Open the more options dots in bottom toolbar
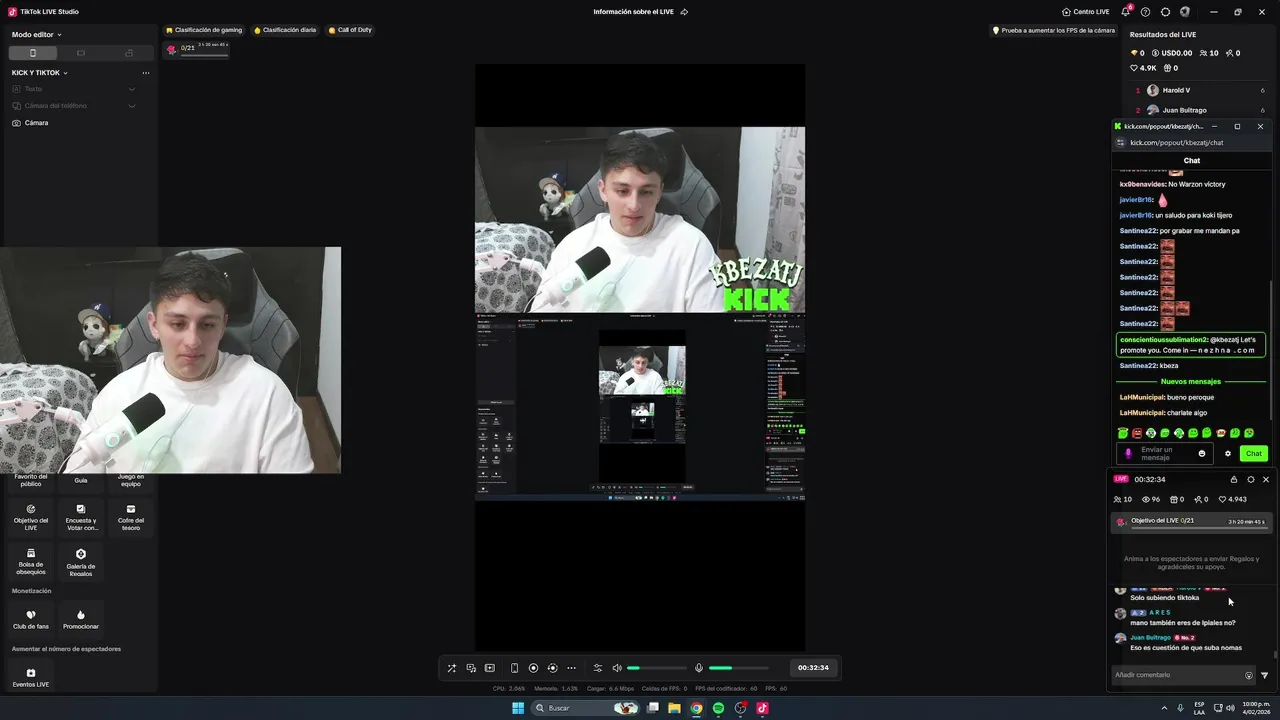Image resolution: width=1280 pixels, height=720 pixels. click(571, 668)
